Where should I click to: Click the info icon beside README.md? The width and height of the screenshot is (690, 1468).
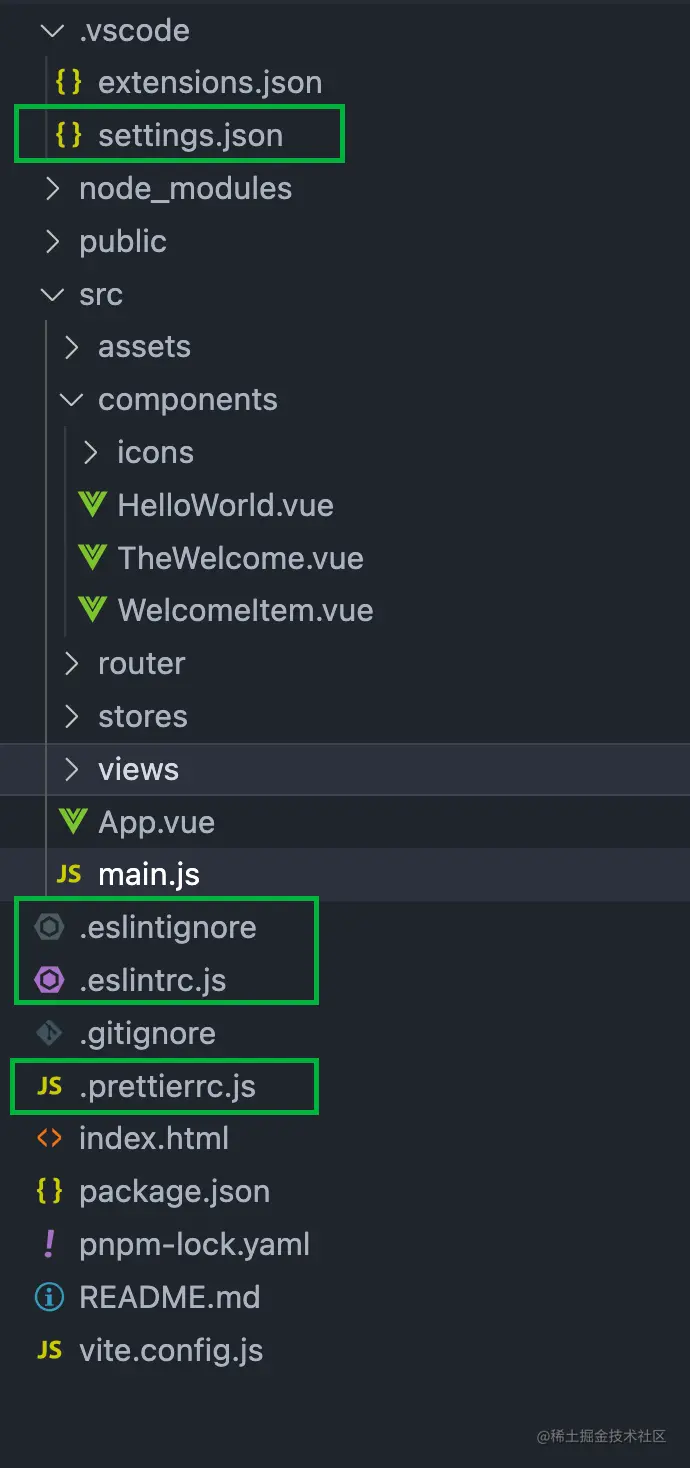click(x=49, y=1298)
